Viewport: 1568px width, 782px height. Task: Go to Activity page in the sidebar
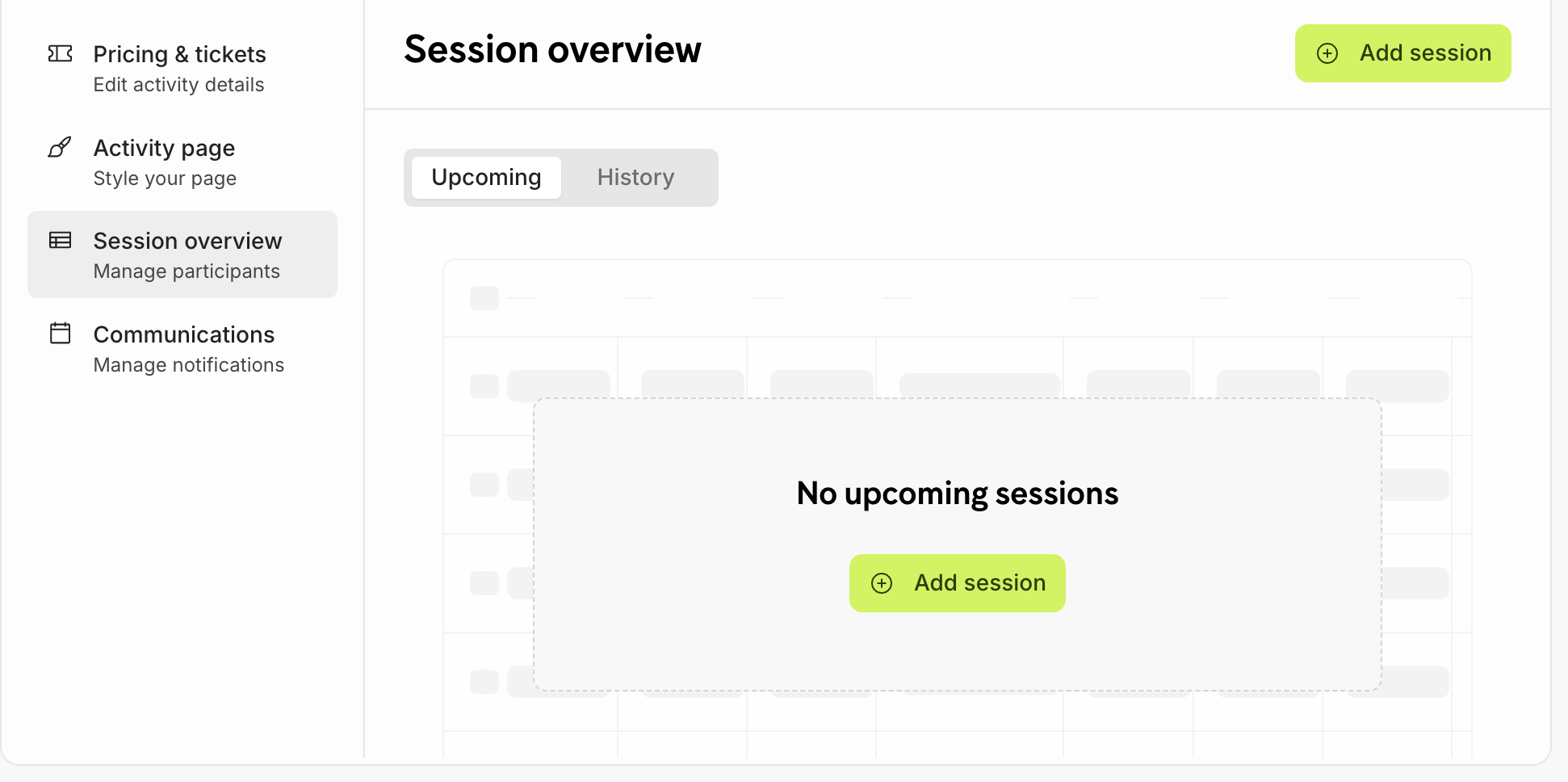[164, 149]
